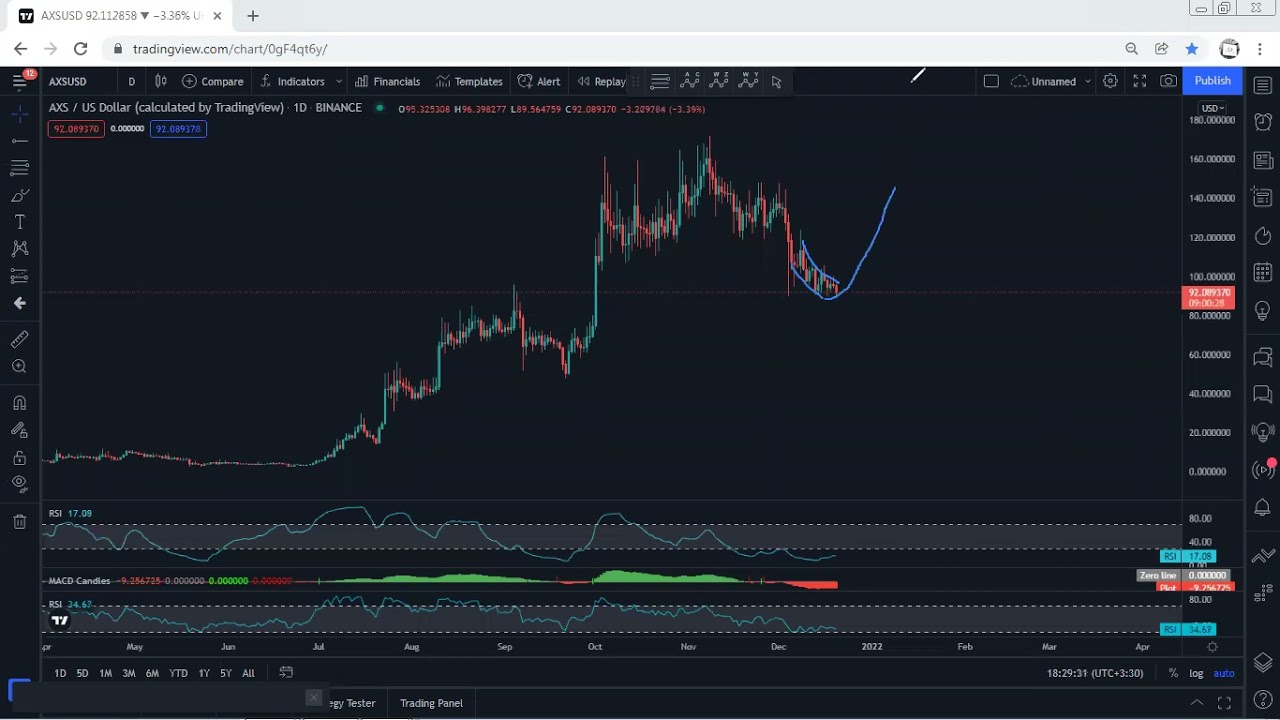Expand the favorite indicators dropdown arrow
Image resolution: width=1280 pixels, height=720 pixels.
339,81
